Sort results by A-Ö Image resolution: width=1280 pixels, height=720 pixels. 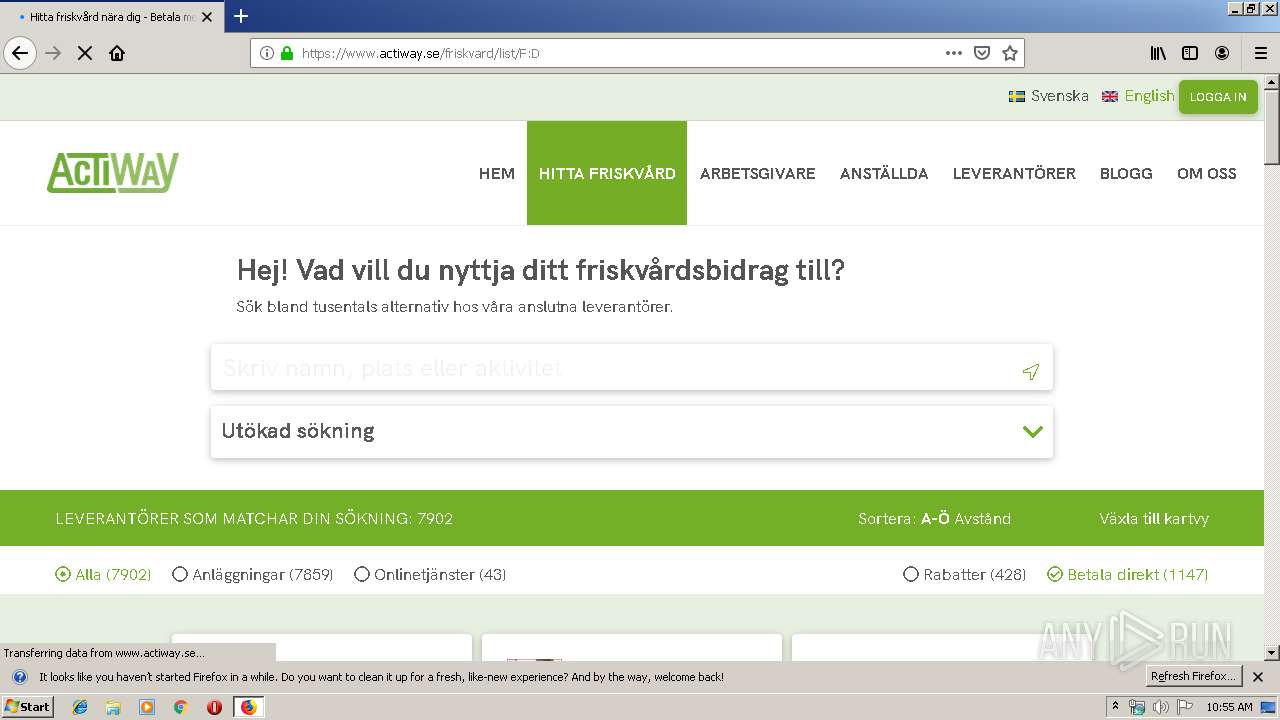935,519
